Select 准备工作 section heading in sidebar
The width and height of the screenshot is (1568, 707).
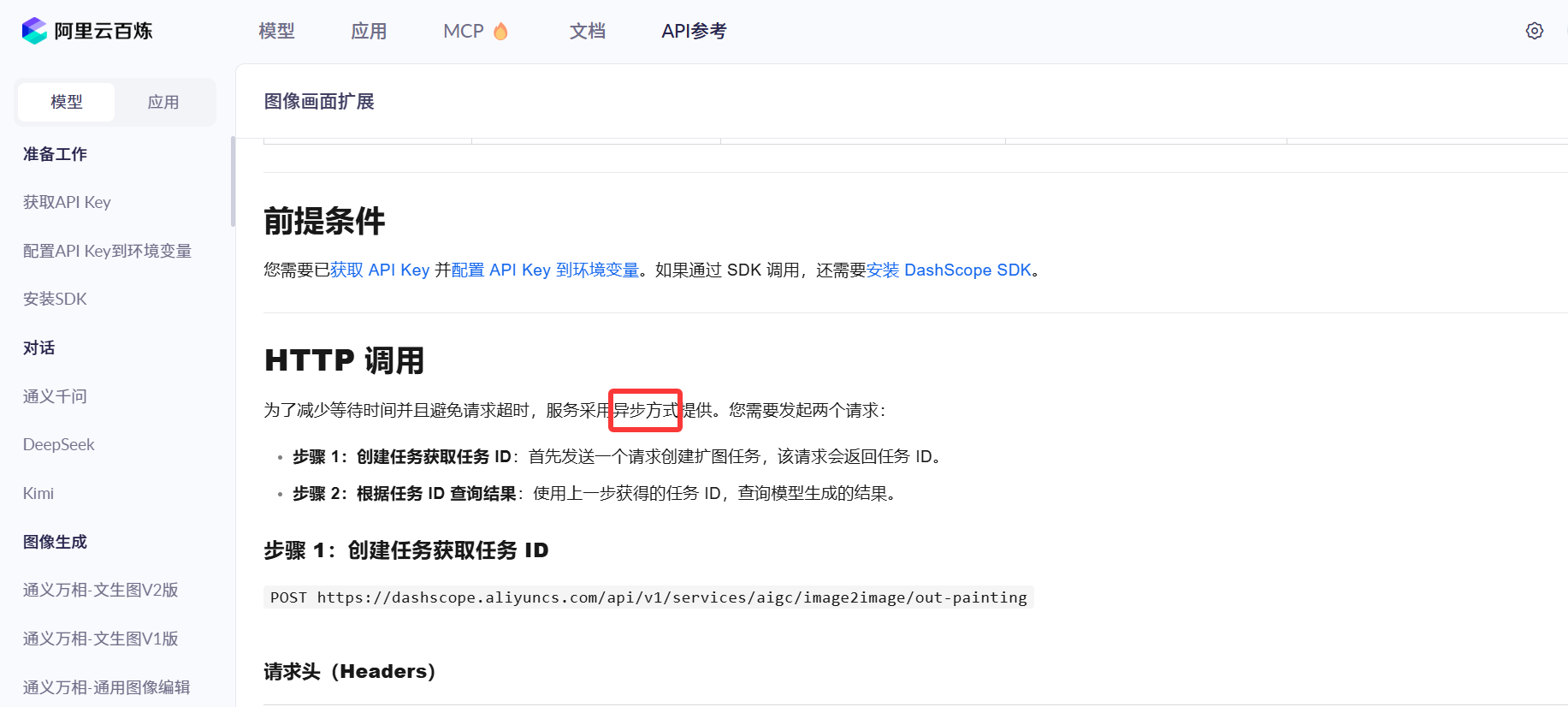(x=55, y=154)
